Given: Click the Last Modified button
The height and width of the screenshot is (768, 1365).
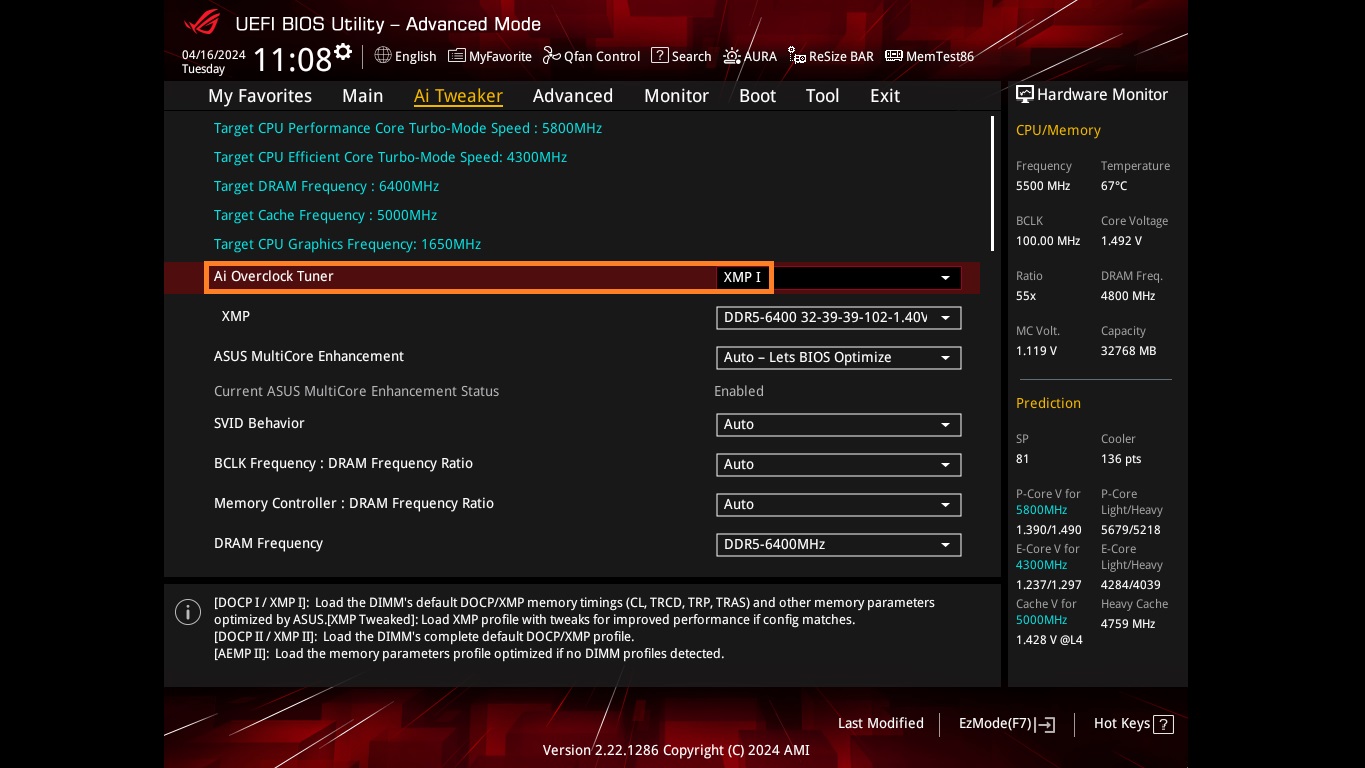Looking at the screenshot, I should (881, 723).
